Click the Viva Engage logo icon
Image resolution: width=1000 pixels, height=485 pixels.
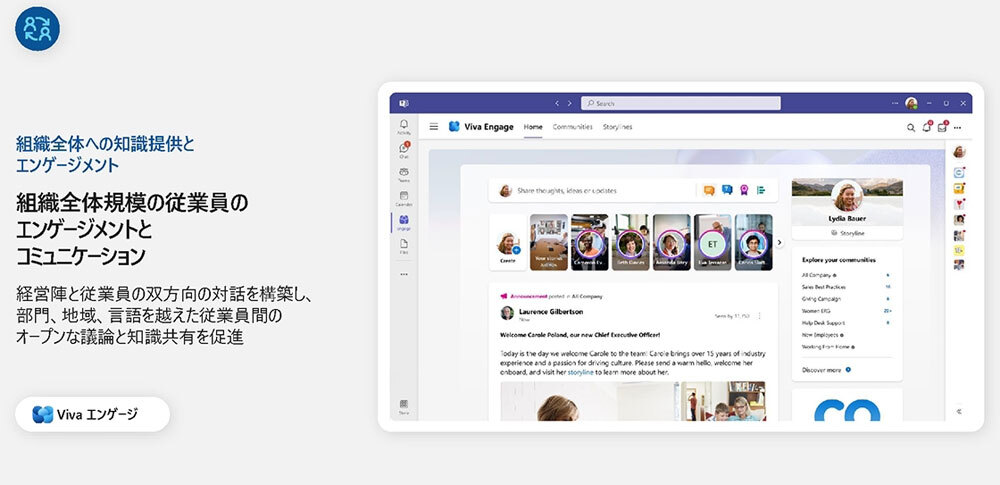pos(454,126)
